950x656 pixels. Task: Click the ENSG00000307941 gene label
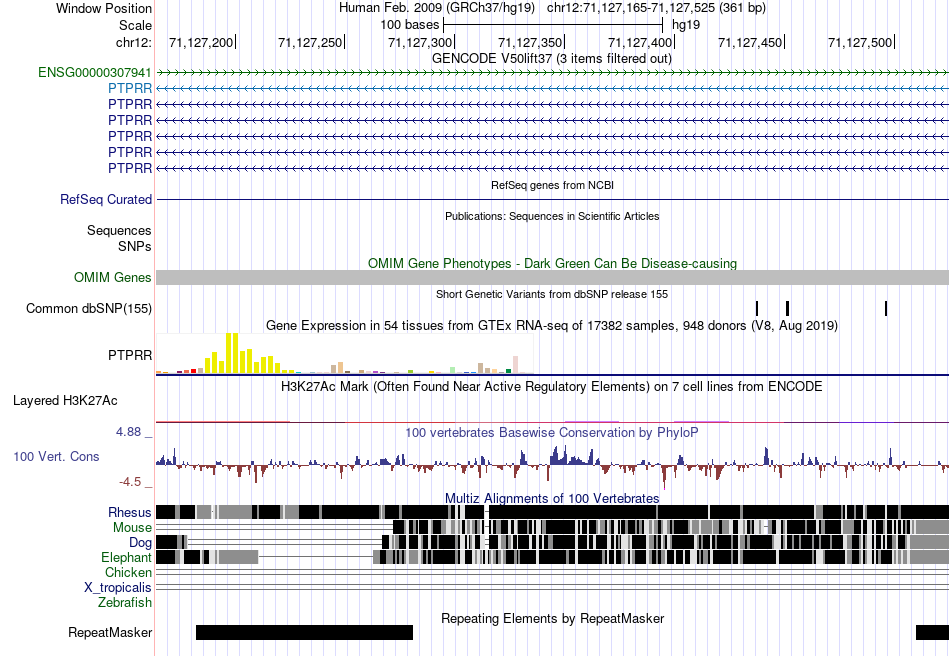pyautogui.click(x=95, y=73)
